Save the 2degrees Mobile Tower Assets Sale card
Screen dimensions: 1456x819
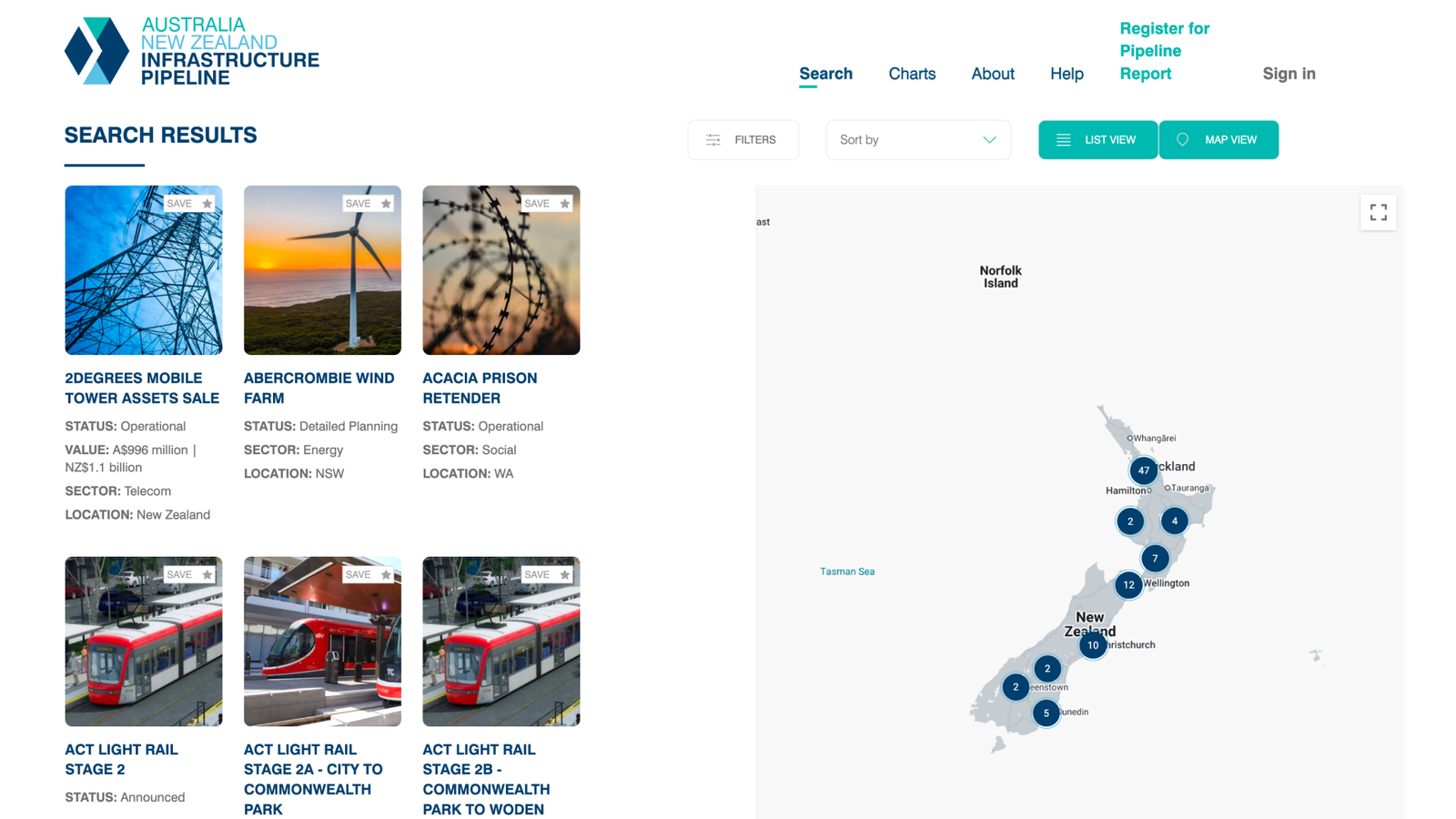coord(189,204)
